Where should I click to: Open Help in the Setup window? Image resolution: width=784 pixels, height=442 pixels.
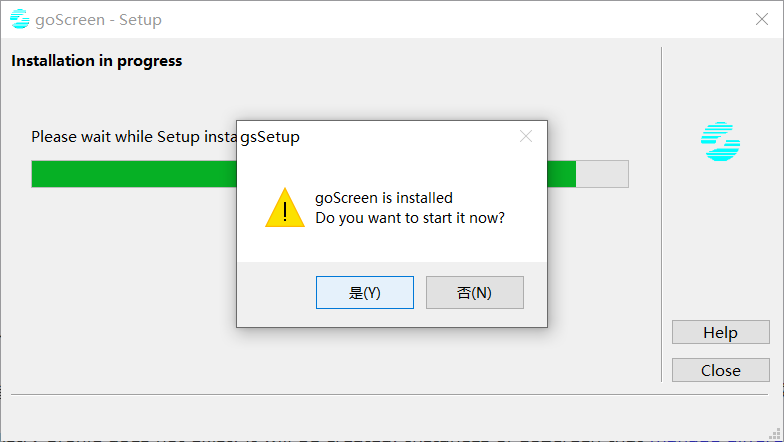[x=720, y=333]
